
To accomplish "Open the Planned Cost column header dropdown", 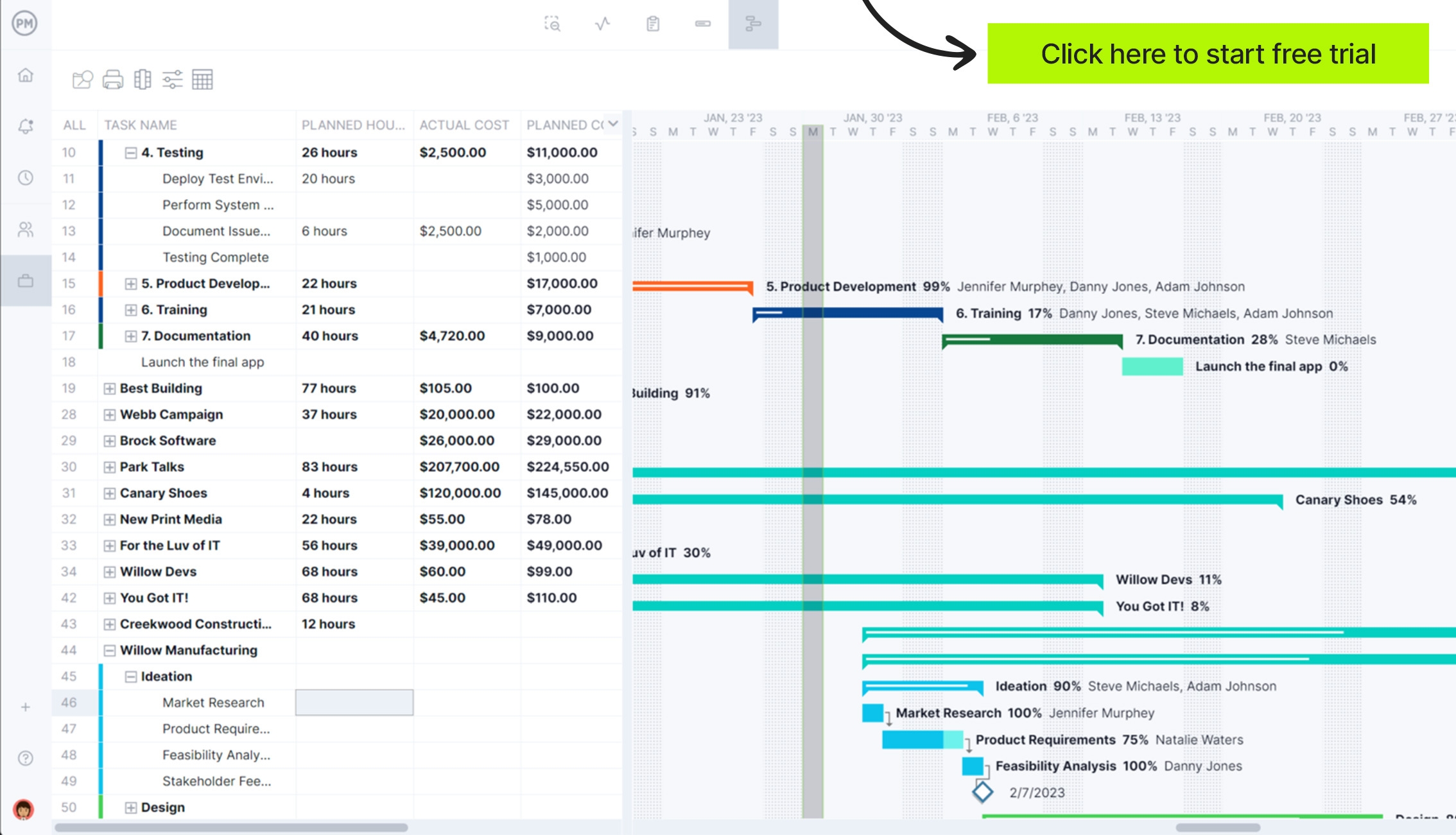I will click(x=611, y=124).
